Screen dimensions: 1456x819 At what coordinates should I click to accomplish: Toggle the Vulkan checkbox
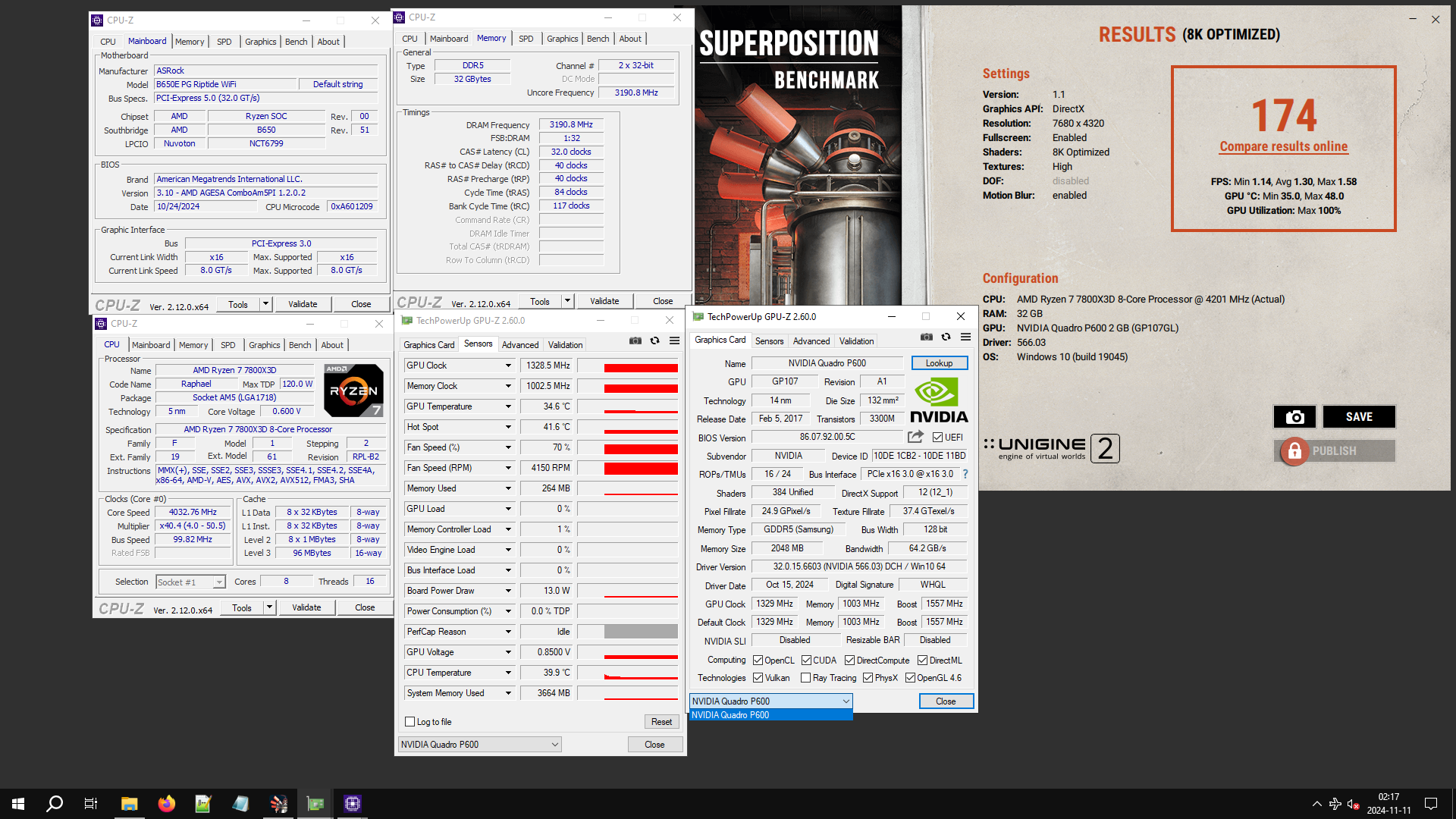tap(758, 678)
